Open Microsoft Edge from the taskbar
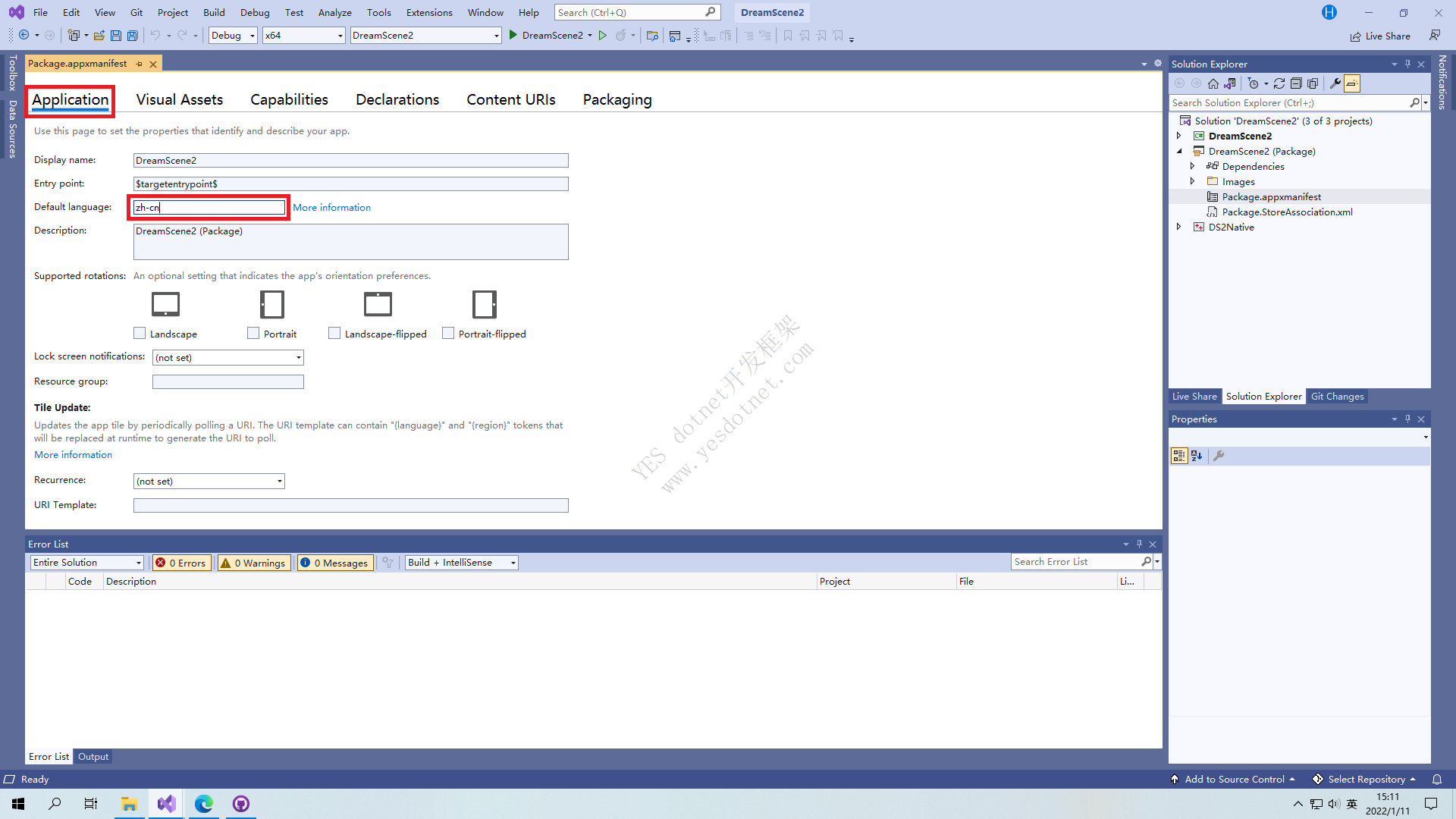The width and height of the screenshot is (1456, 819). click(204, 804)
